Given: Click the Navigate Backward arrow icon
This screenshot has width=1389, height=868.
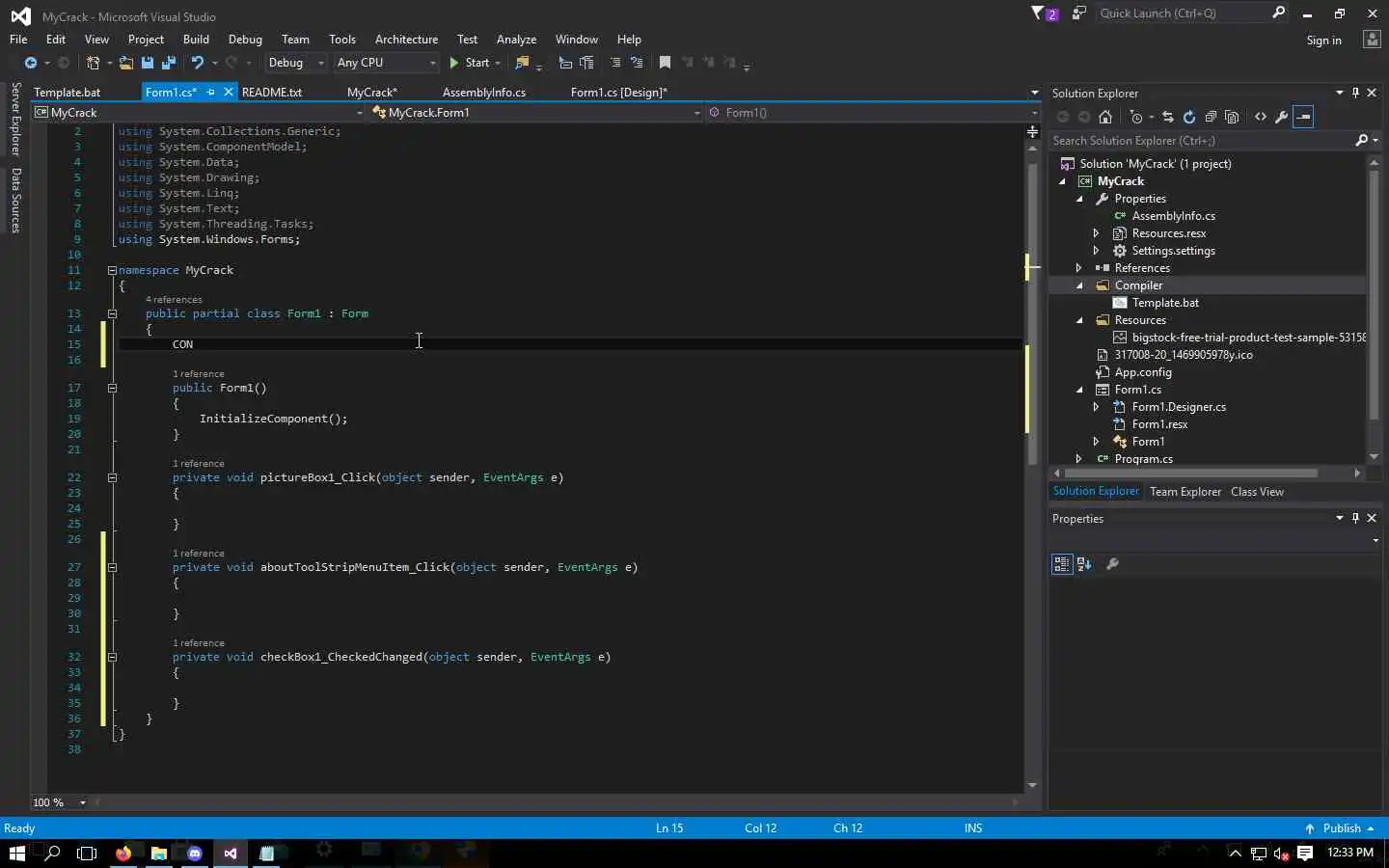Looking at the screenshot, I should click(x=31, y=63).
